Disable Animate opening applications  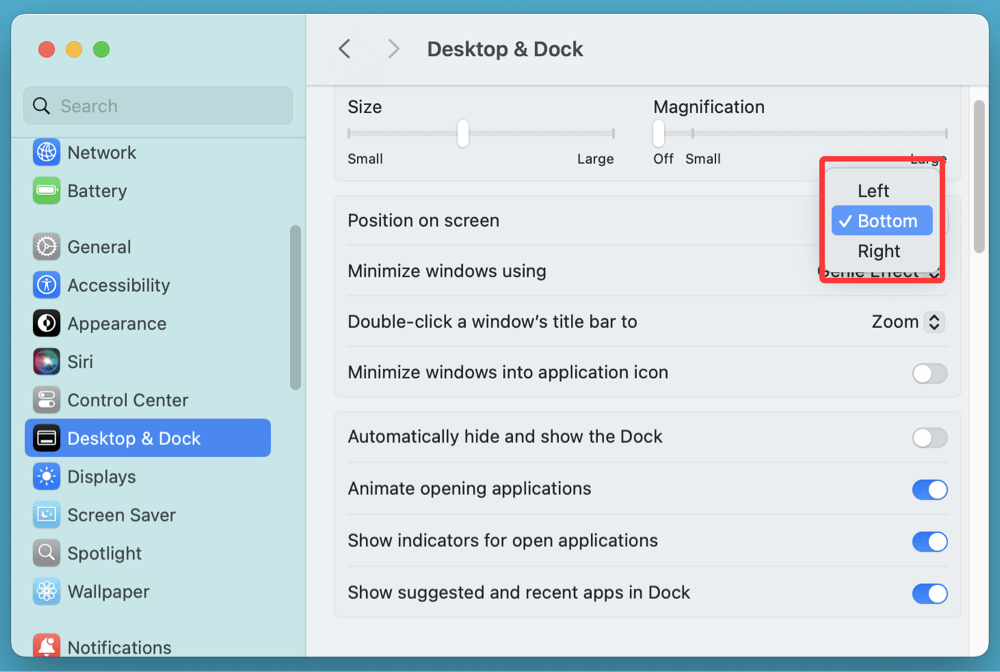tap(930, 489)
